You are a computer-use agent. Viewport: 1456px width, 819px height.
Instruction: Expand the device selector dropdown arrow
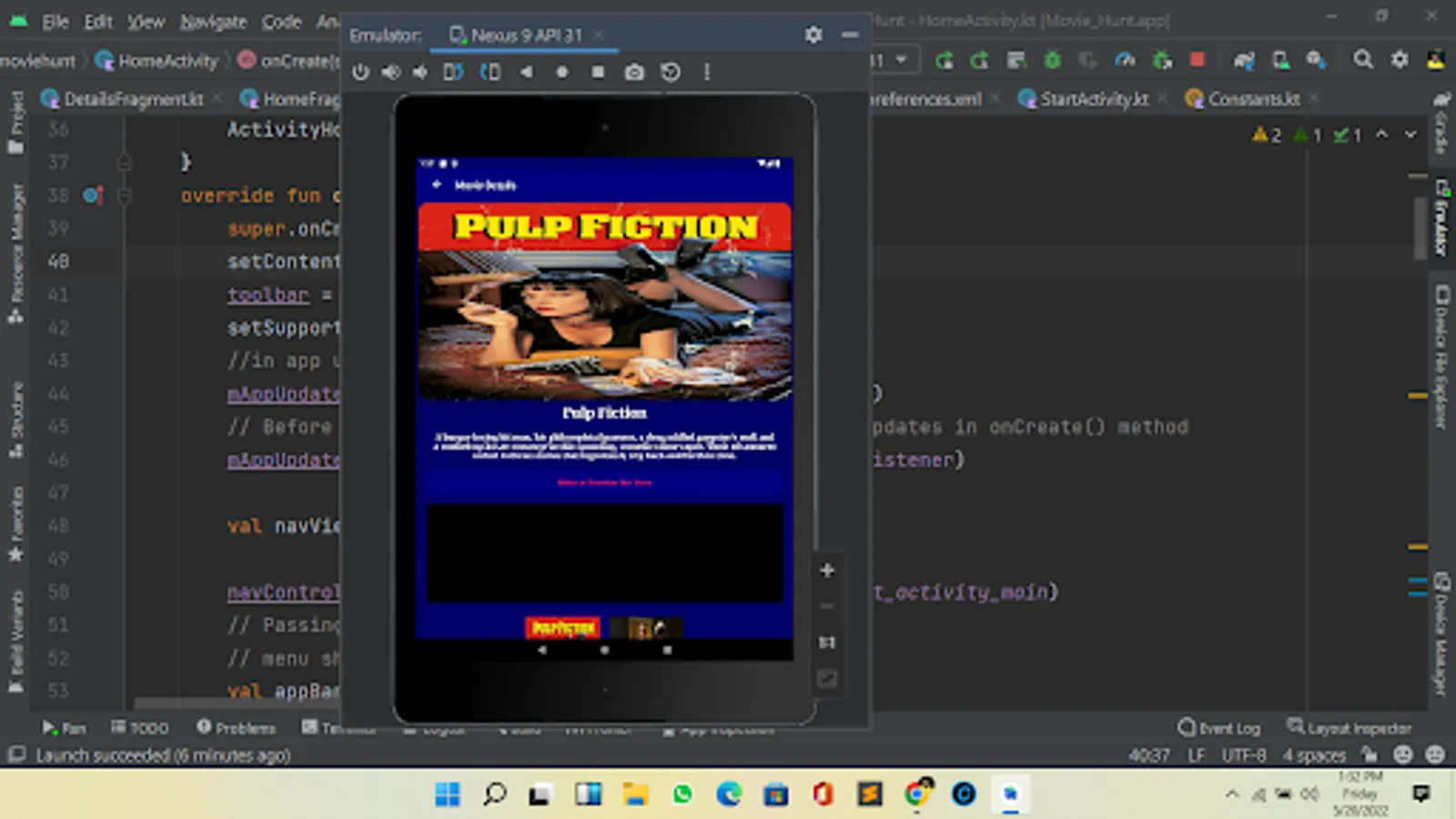coord(901,60)
